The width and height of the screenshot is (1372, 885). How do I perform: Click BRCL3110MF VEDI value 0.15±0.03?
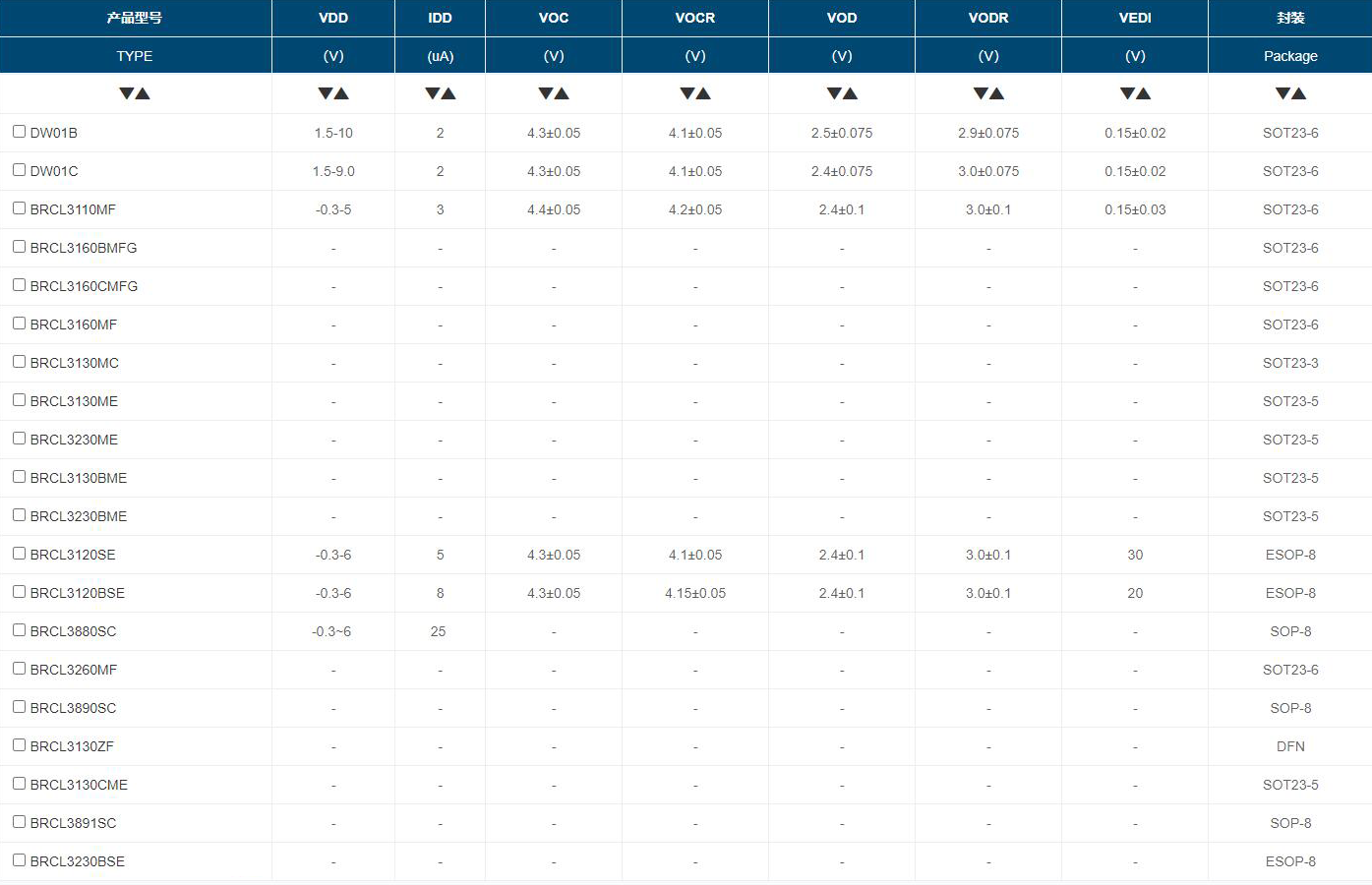click(x=1135, y=209)
